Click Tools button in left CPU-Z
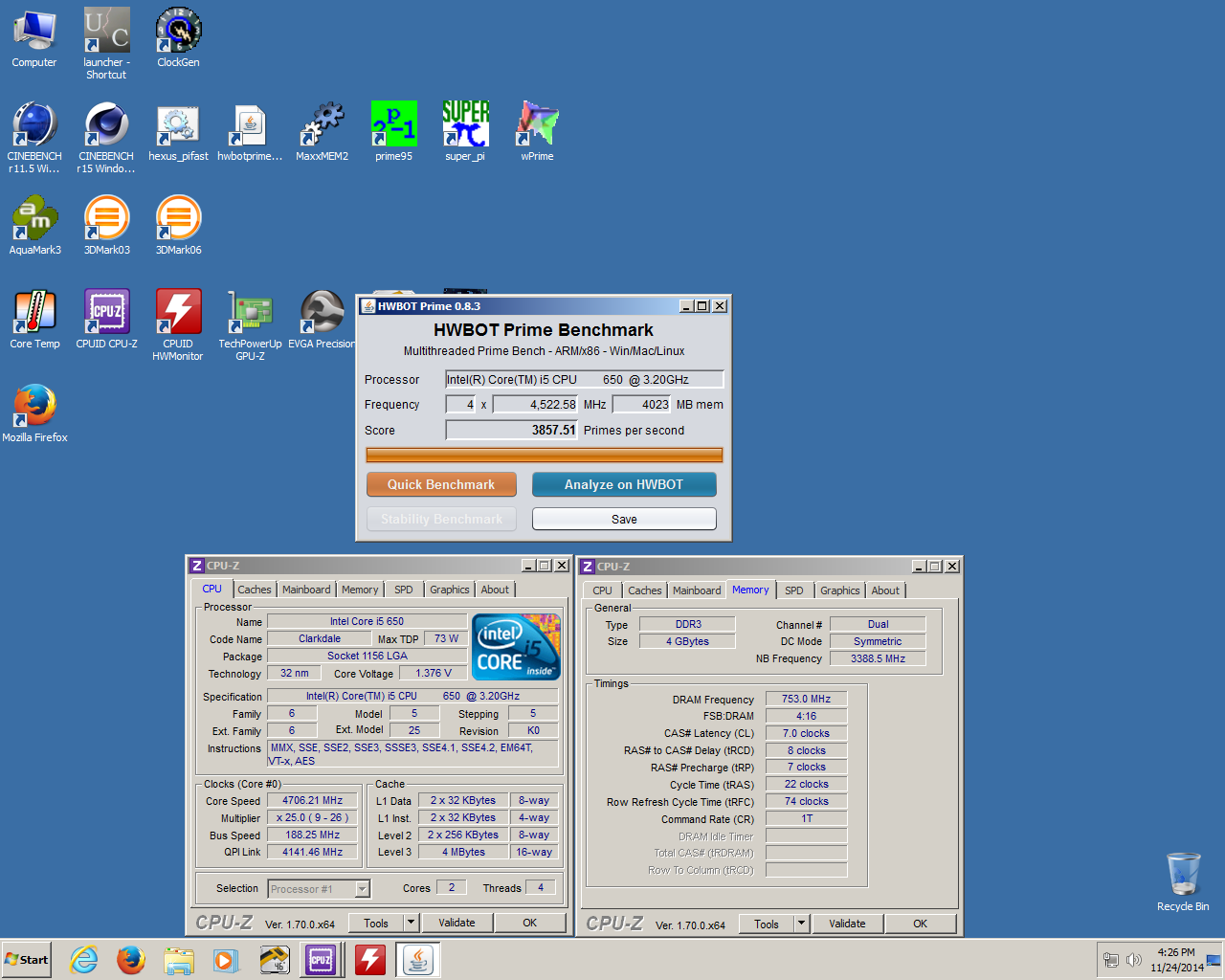Viewport: 1225px width, 980px height. click(376, 923)
